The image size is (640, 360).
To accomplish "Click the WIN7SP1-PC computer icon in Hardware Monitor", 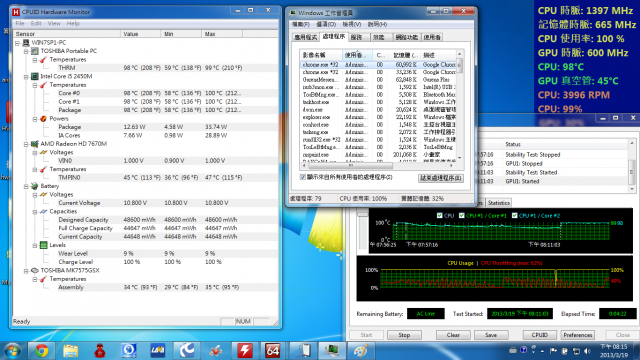I will coord(26,42).
